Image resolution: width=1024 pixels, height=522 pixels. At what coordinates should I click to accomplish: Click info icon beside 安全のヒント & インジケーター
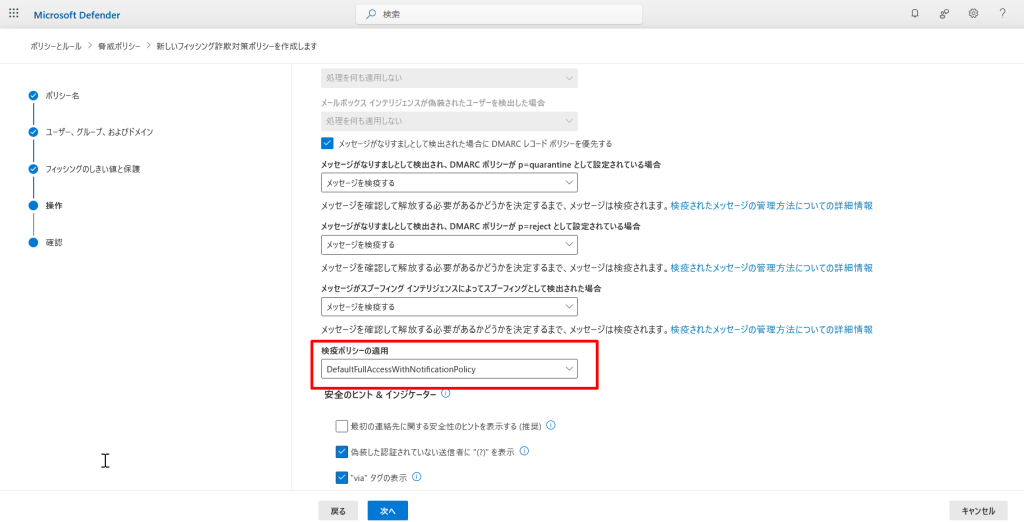446,394
